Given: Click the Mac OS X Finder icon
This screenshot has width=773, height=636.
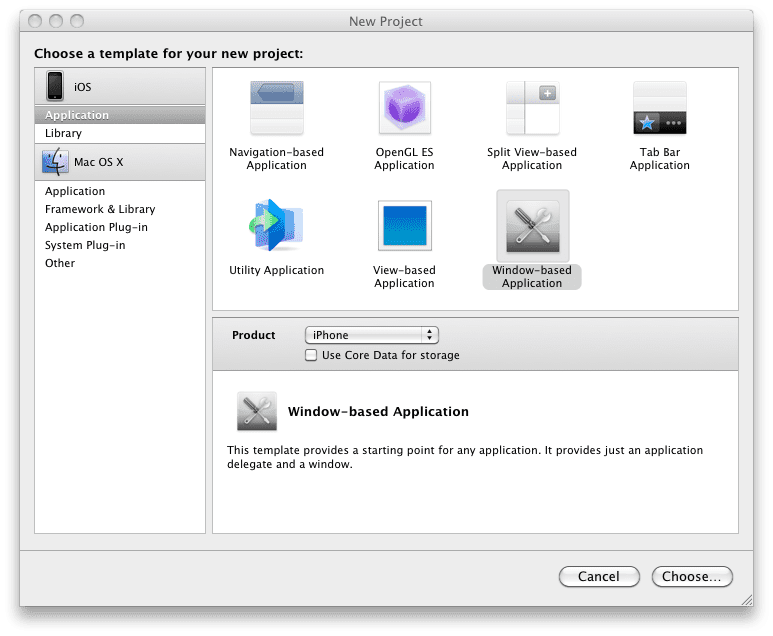Looking at the screenshot, I should click(x=55, y=162).
